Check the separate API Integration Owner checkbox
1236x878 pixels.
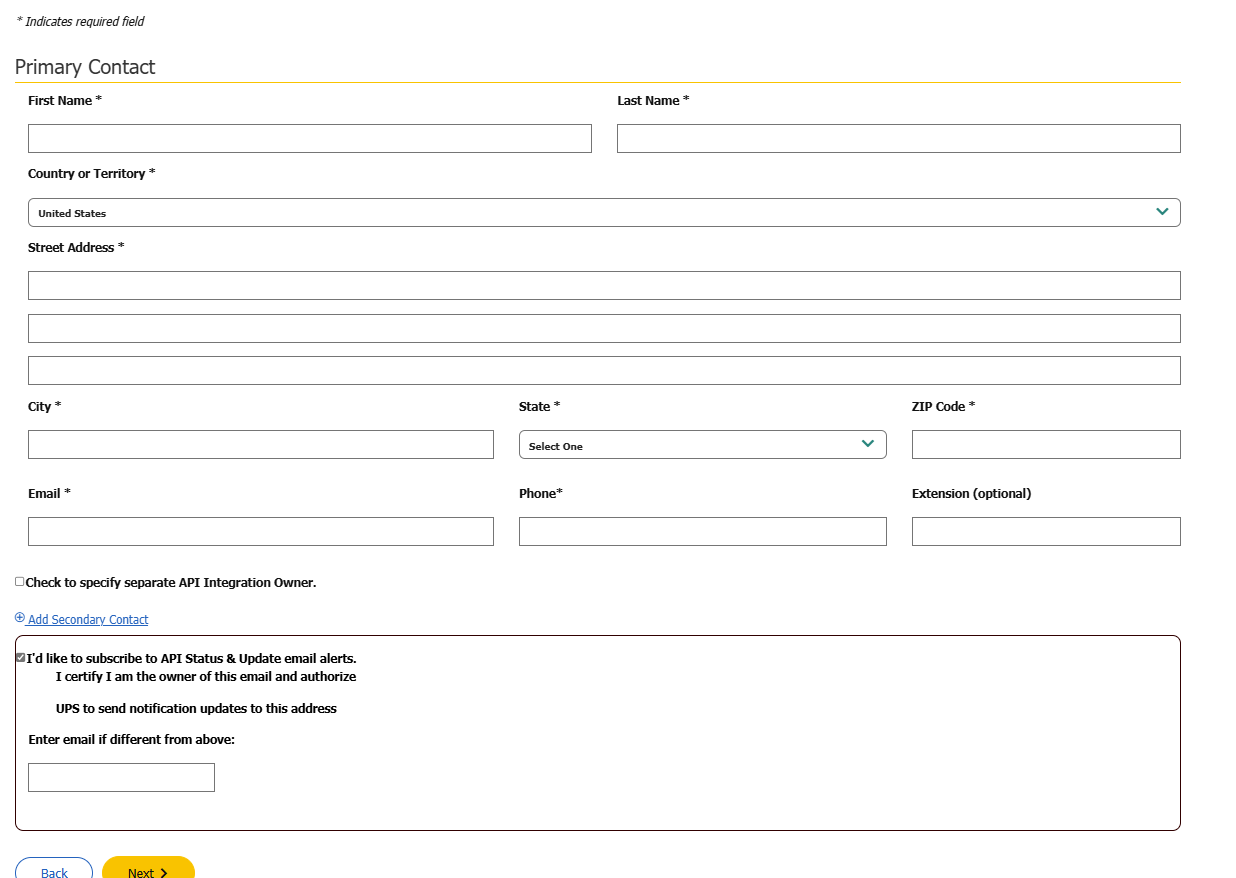20,581
